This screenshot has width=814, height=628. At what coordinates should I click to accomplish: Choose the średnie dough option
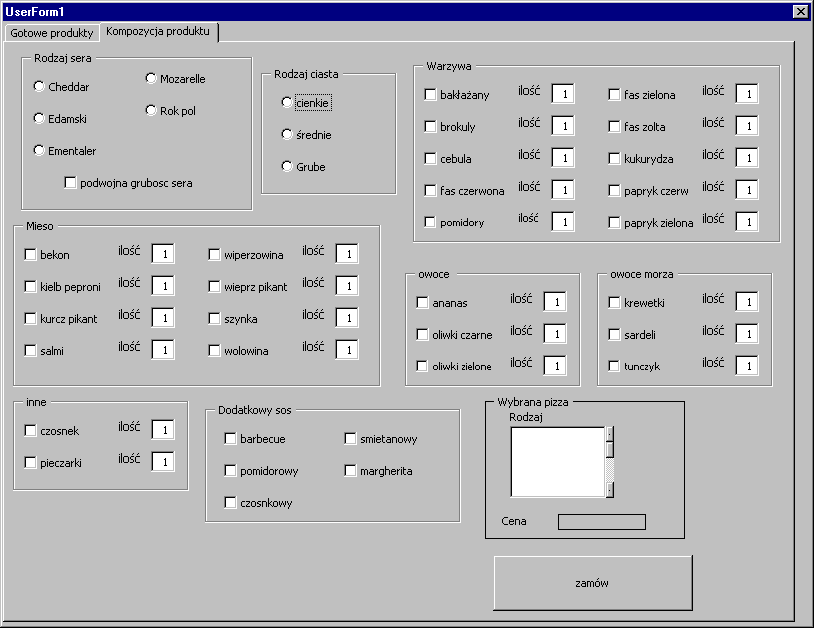pos(287,135)
